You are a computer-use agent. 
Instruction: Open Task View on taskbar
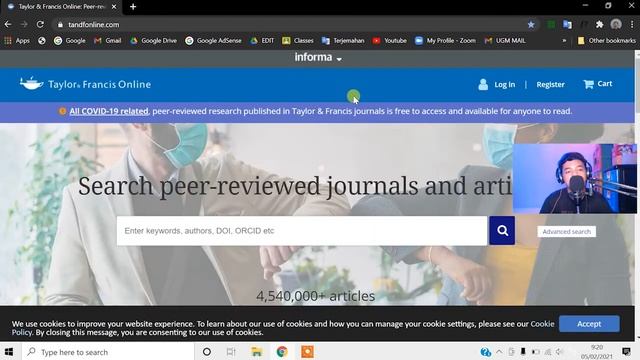[231, 352]
